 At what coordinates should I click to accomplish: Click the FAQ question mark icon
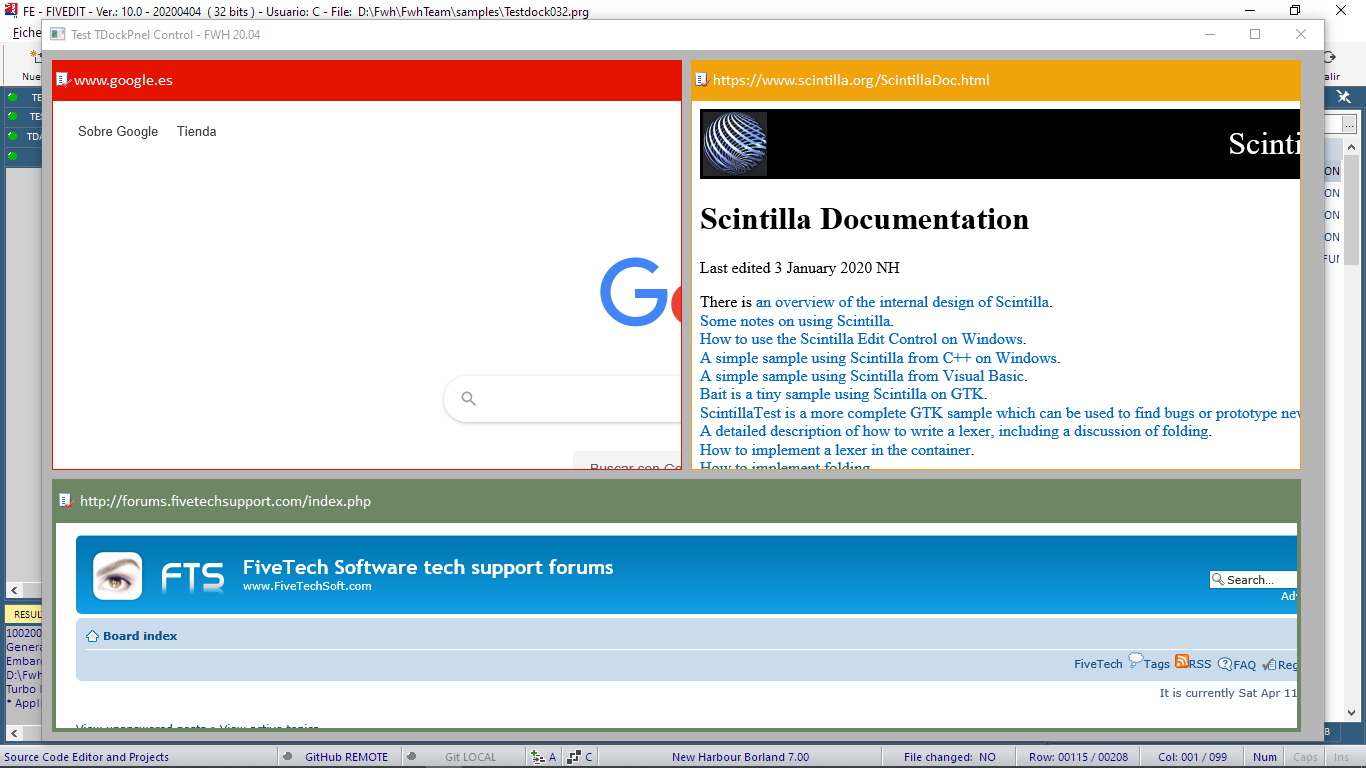tap(1225, 664)
